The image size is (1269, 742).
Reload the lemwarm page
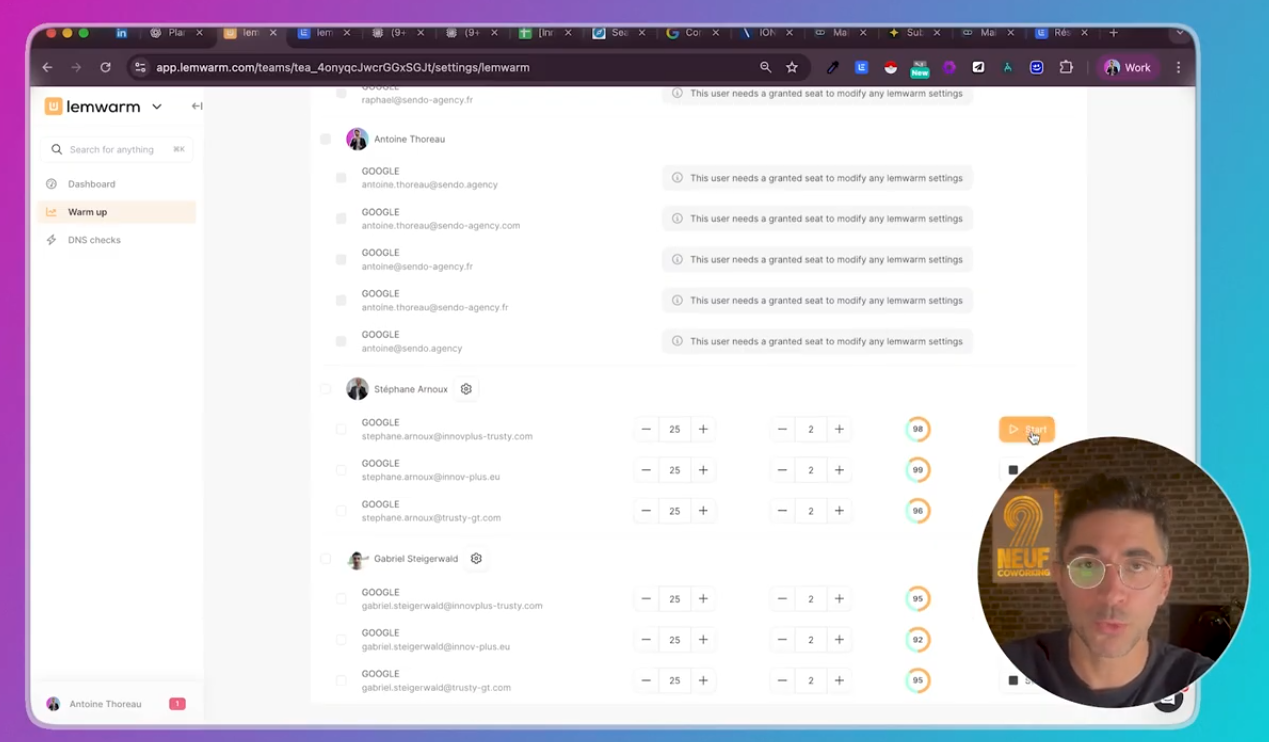pyautogui.click(x=105, y=67)
